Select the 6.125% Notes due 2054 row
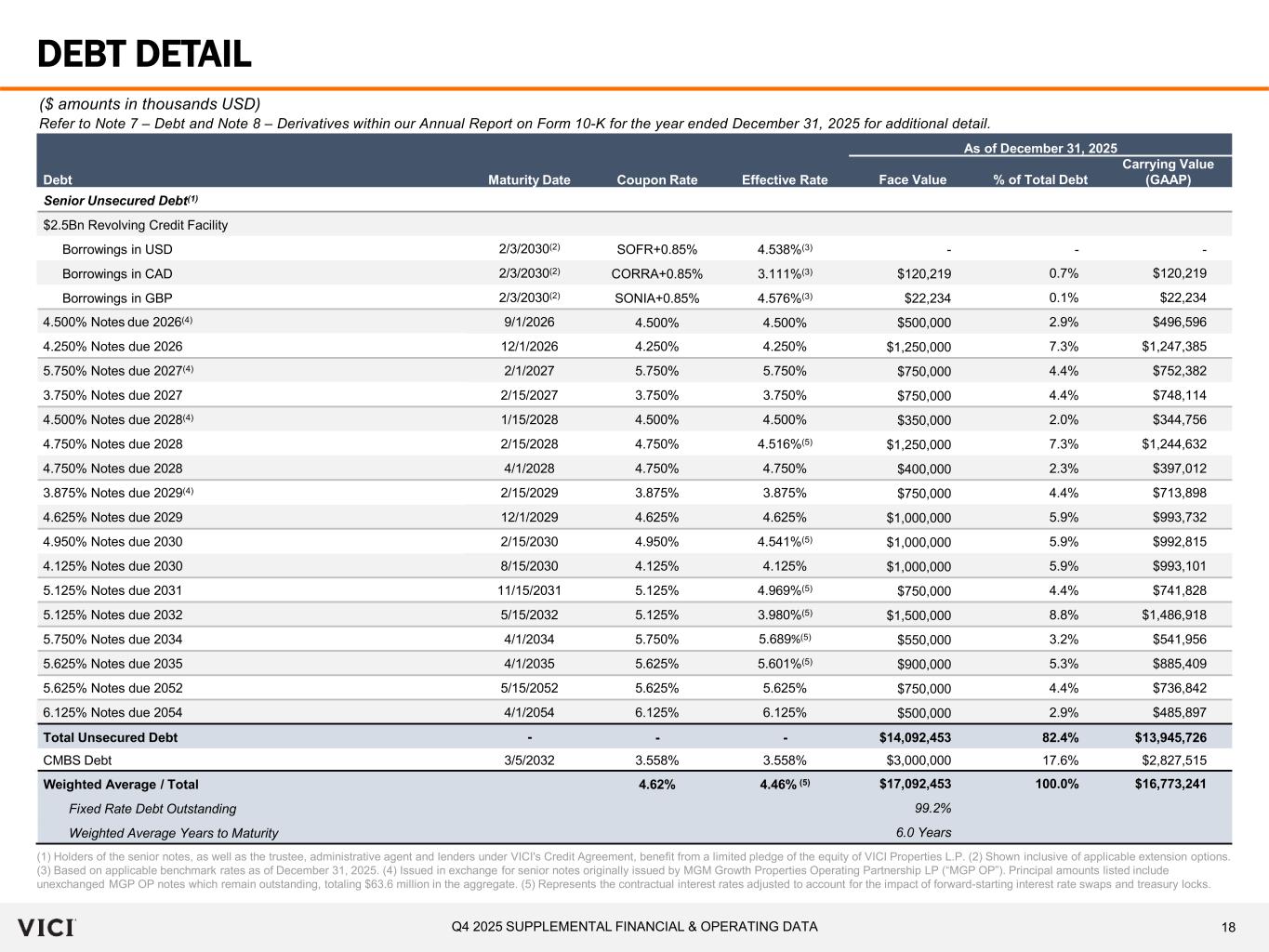This screenshot has width=1269, height=952. pos(112,713)
